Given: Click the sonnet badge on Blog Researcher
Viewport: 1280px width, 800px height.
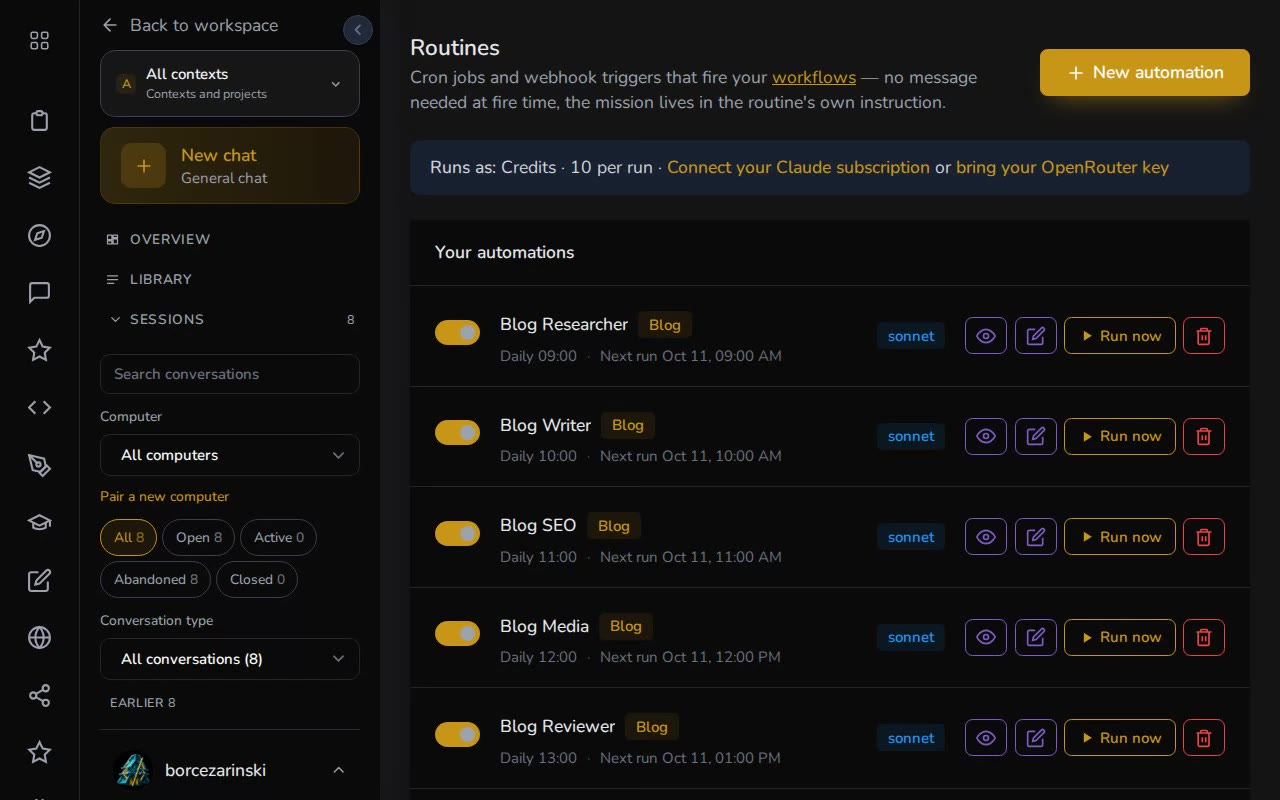Looking at the screenshot, I should (911, 336).
